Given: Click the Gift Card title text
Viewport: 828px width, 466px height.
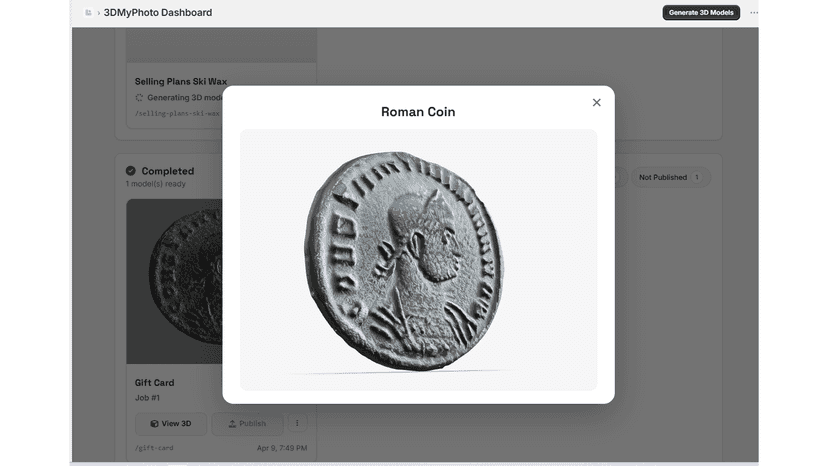Looking at the screenshot, I should click(154, 383).
